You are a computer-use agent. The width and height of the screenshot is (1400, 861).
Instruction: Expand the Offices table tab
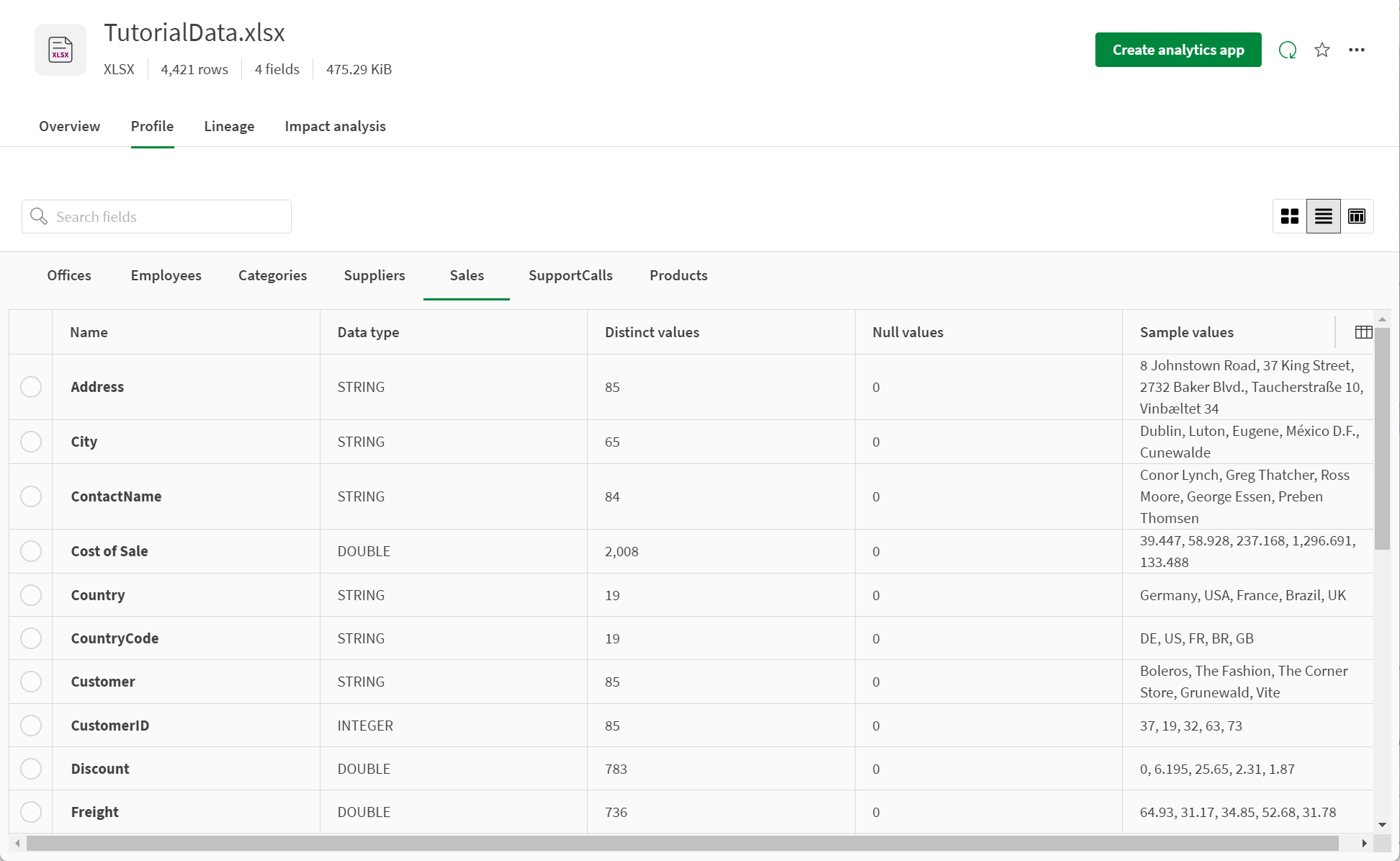(x=69, y=276)
